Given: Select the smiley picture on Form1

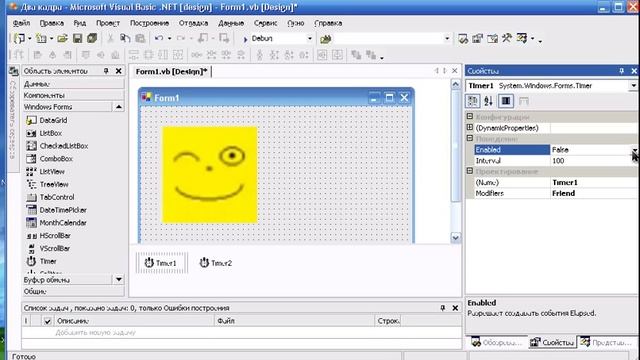Looking at the screenshot, I should (210, 175).
